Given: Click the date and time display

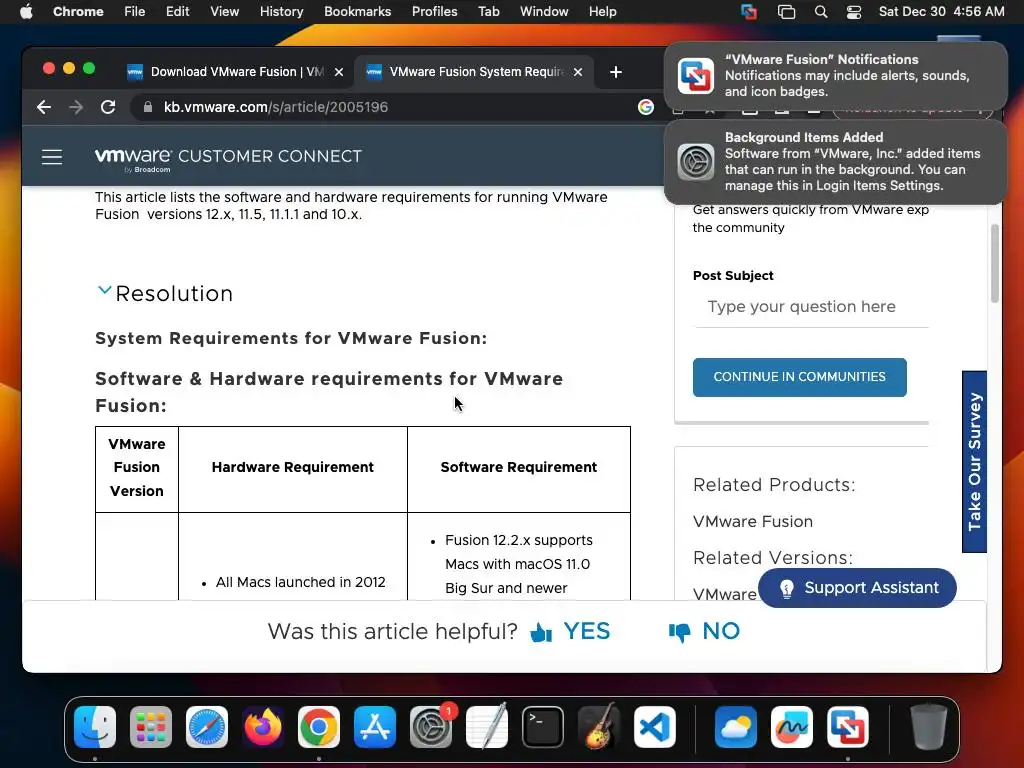Looking at the screenshot, I should click(x=941, y=11).
